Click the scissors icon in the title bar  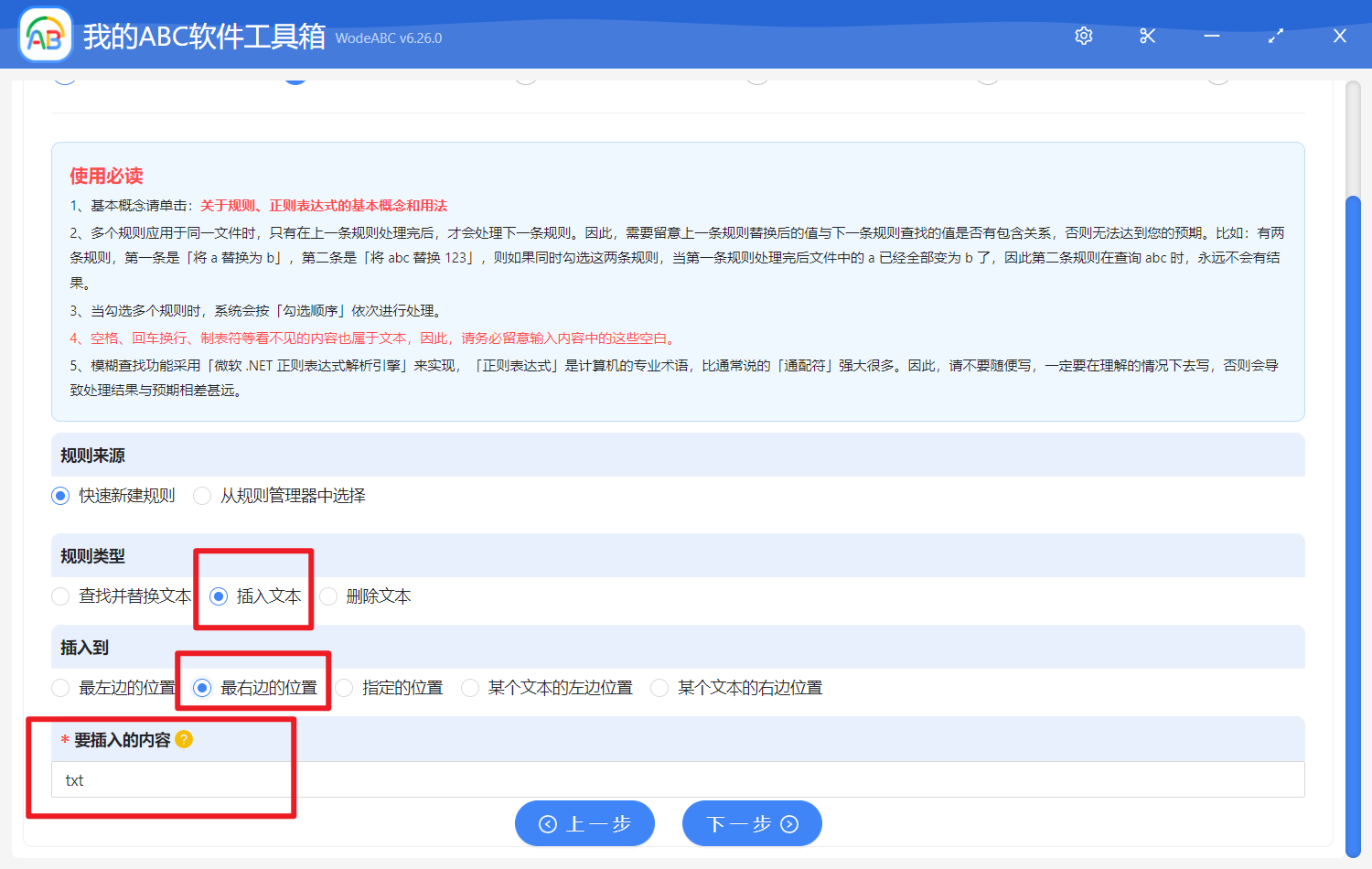[1147, 35]
